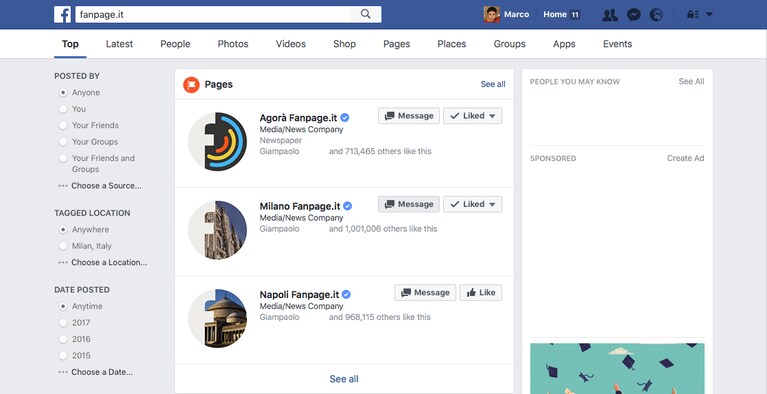Switch to the Latest tab
The width and height of the screenshot is (767, 394).
[119, 44]
